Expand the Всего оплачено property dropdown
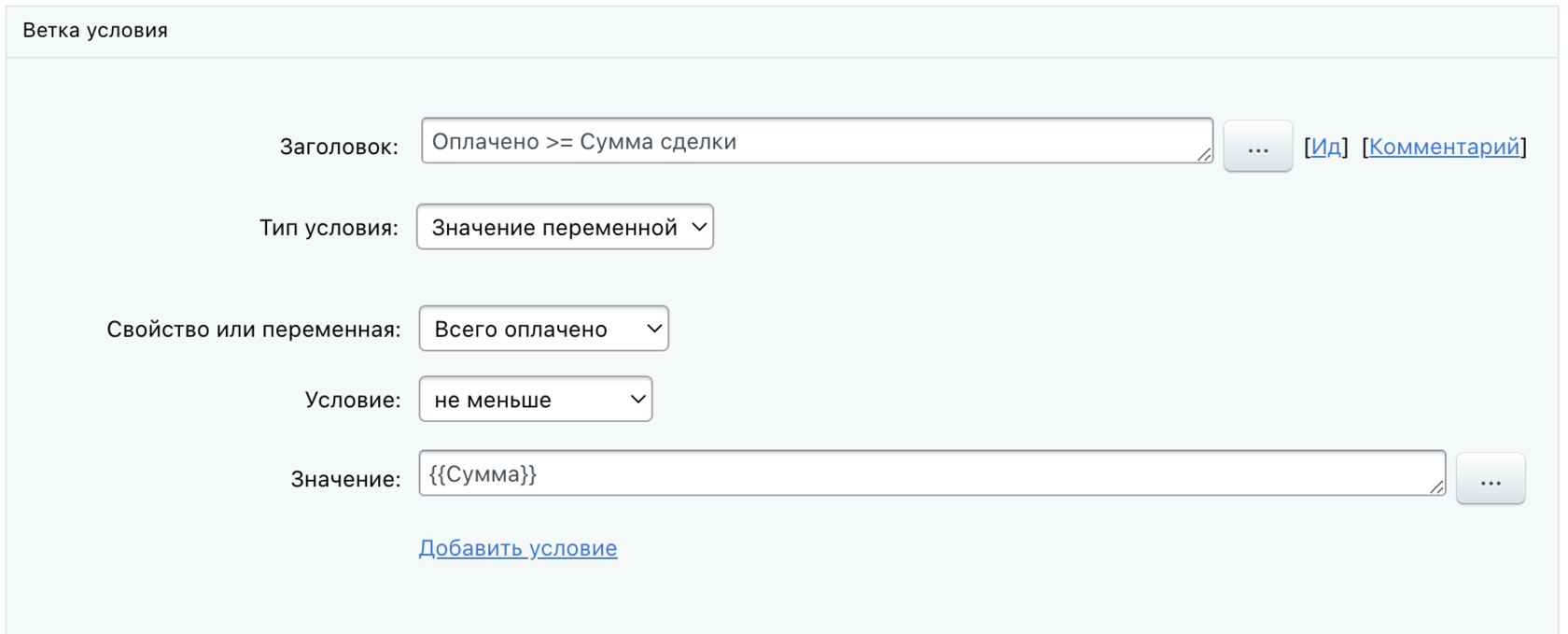The width and height of the screenshot is (1568, 634). pyautogui.click(x=543, y=329)
